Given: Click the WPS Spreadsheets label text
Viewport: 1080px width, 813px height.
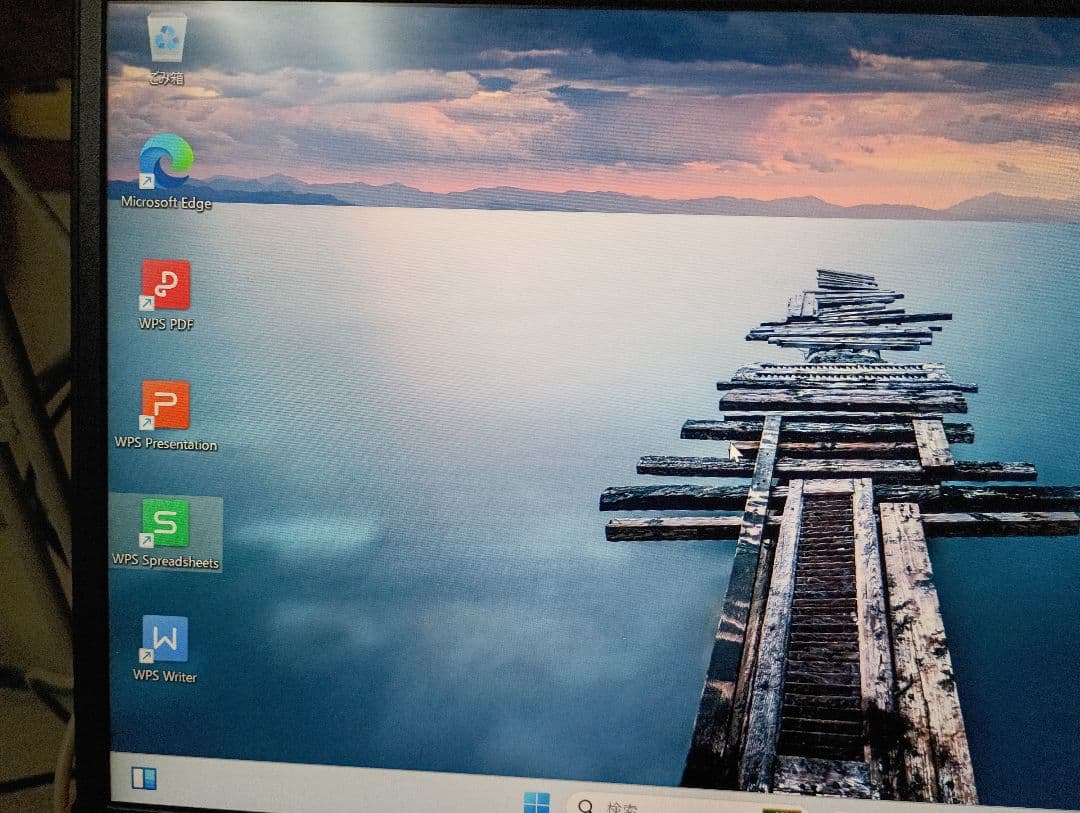Looking at the screenshot, I should pyautogui.click(x=168, y=561).
